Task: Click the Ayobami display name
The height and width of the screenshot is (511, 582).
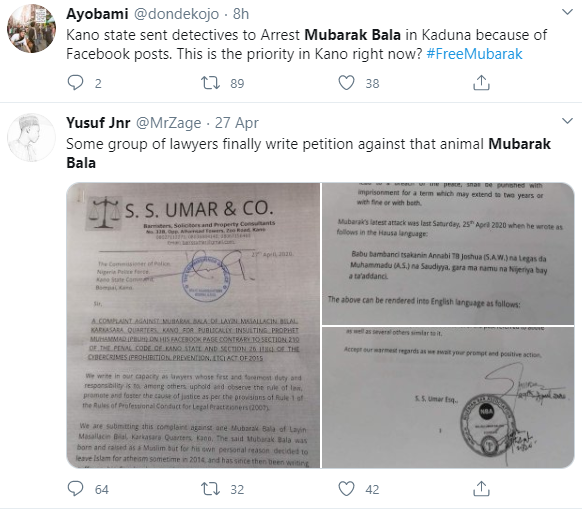Action: [x=97, y=14]
